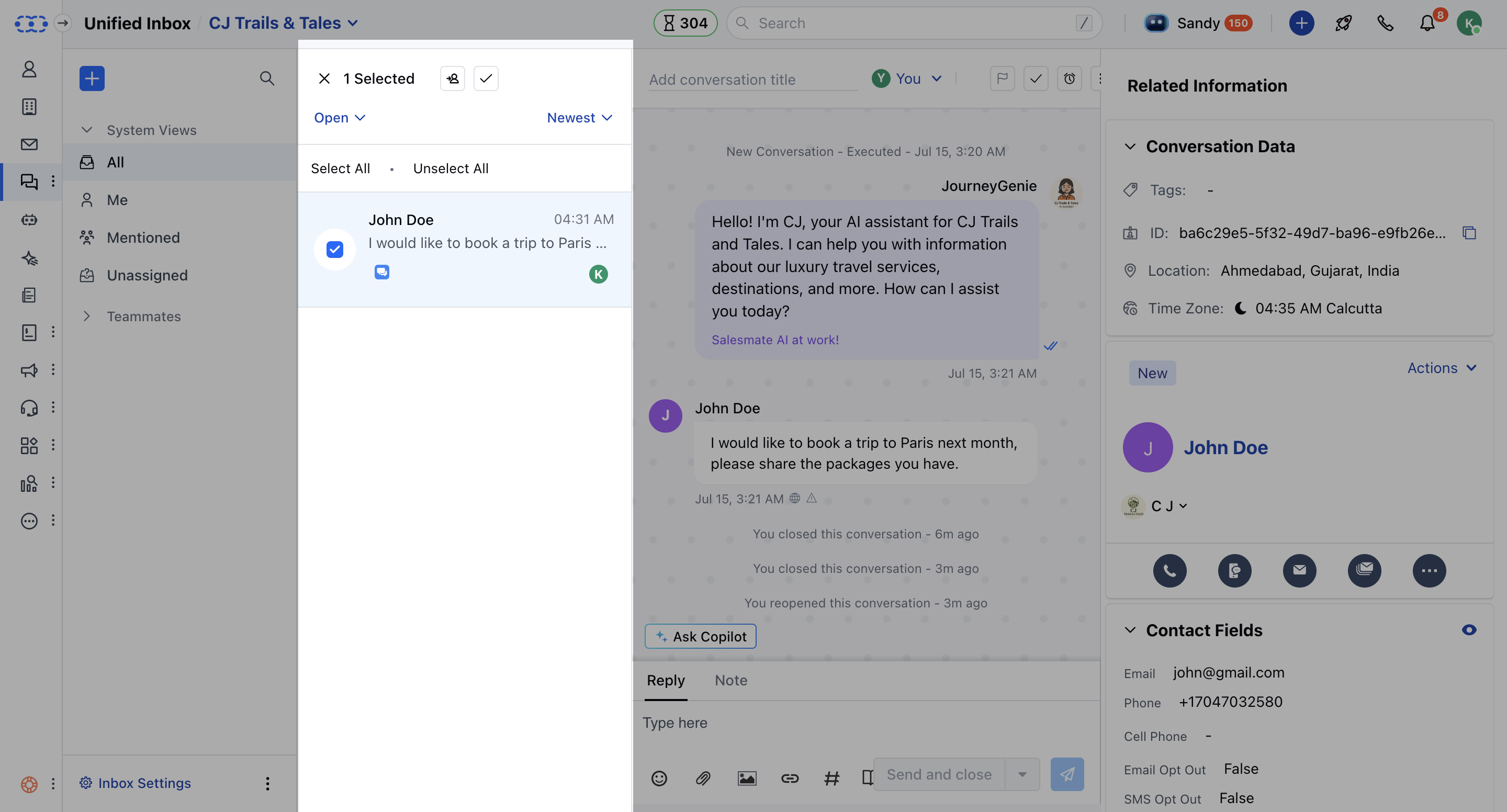Viewport: 1507px width, 812px height.
Task: Click the Send and close button
Action: tap(939, 774)
